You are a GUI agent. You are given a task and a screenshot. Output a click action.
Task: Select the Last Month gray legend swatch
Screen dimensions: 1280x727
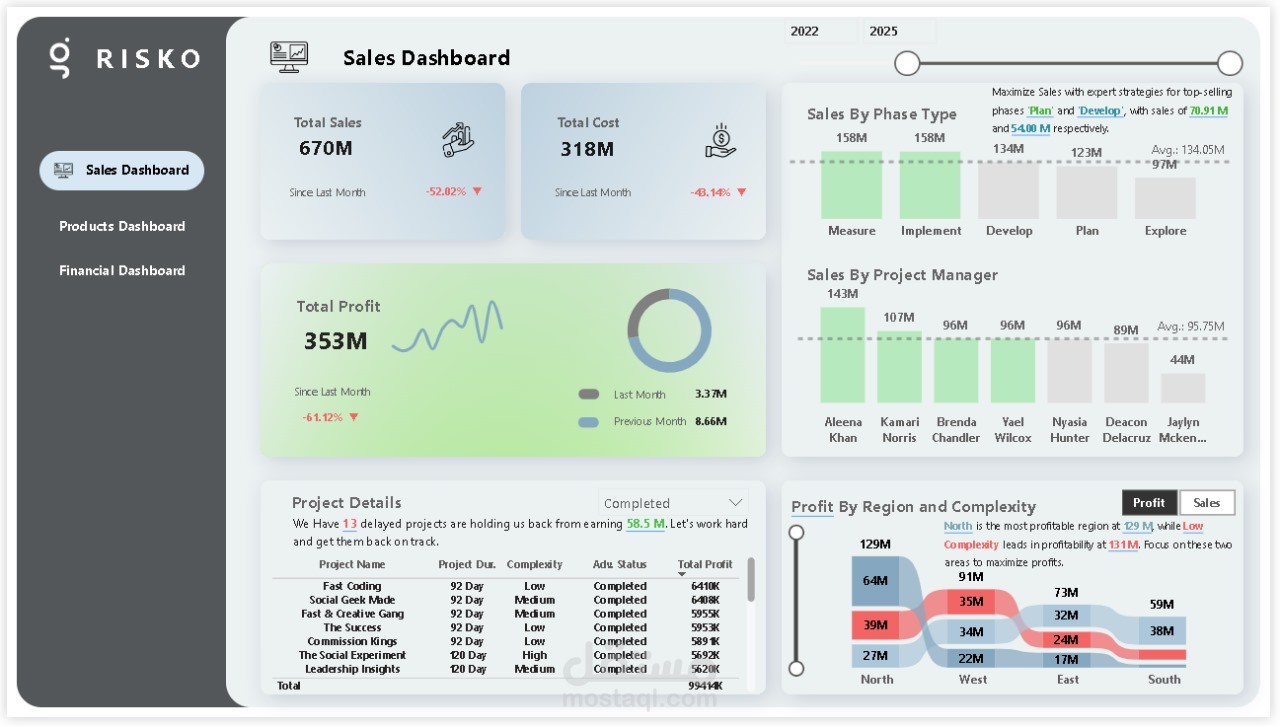pos(589,394)
